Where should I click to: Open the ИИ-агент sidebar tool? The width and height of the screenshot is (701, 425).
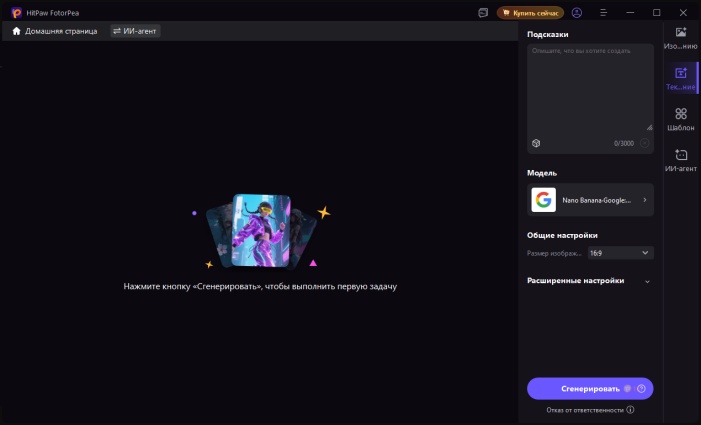tap(680, 160)
